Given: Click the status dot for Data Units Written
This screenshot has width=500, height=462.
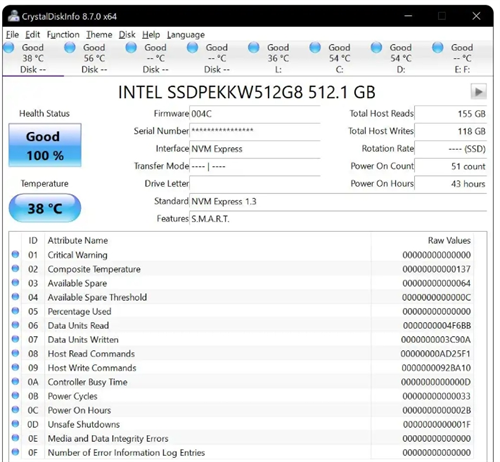Looking at the screenshot, I should click(x=15, y=339).
